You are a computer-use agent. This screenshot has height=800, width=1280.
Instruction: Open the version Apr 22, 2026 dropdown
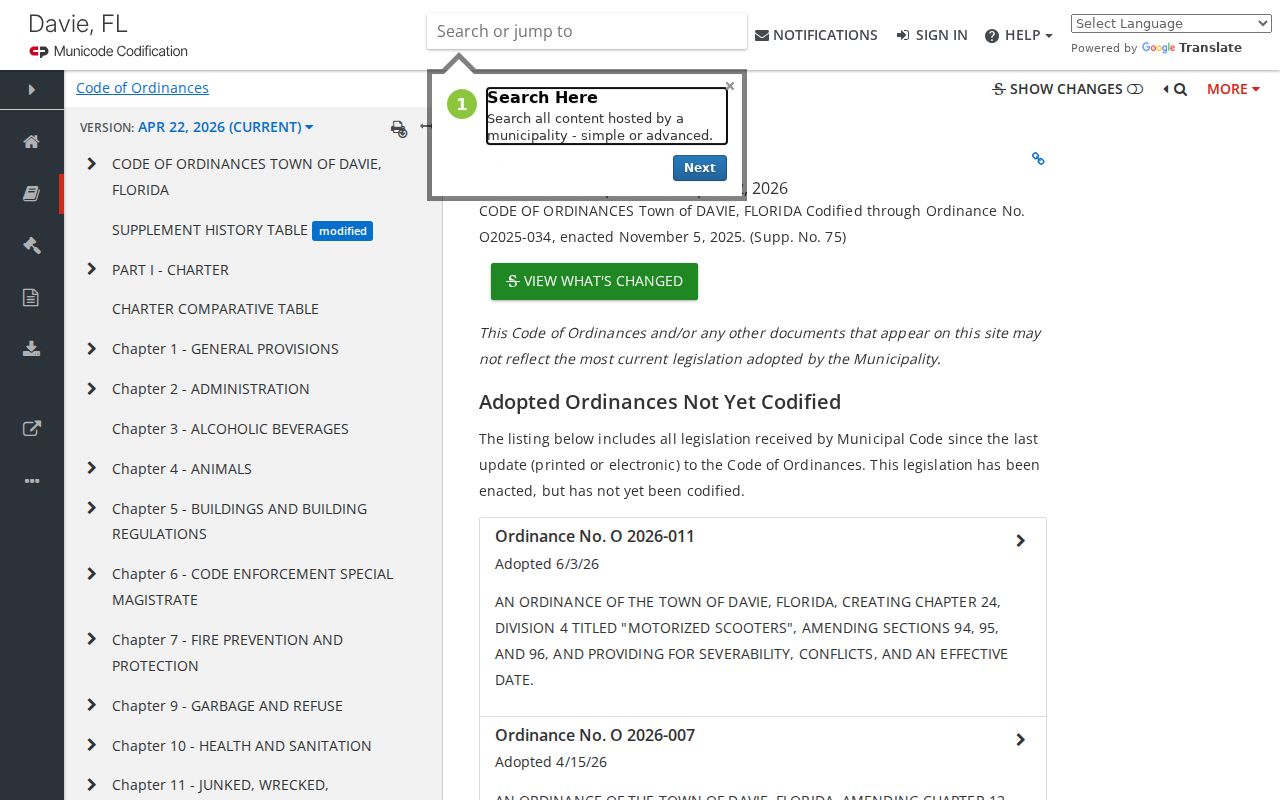(x=226, y=127)
